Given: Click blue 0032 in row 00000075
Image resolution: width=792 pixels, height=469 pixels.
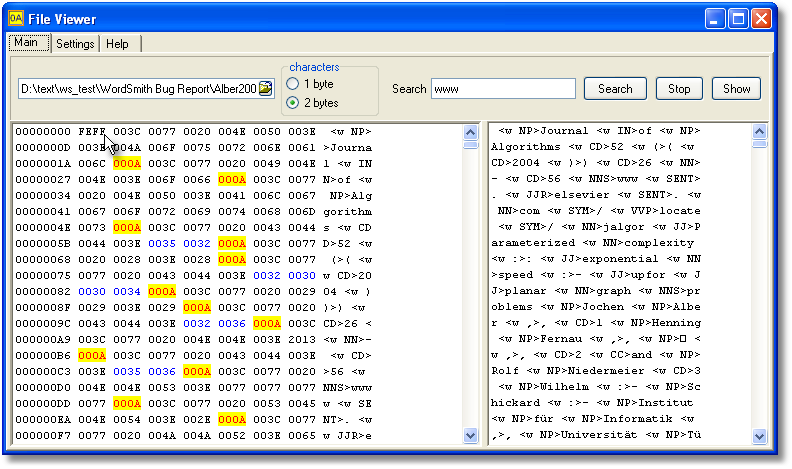Looking at the screenshot, I should [267, 276].
